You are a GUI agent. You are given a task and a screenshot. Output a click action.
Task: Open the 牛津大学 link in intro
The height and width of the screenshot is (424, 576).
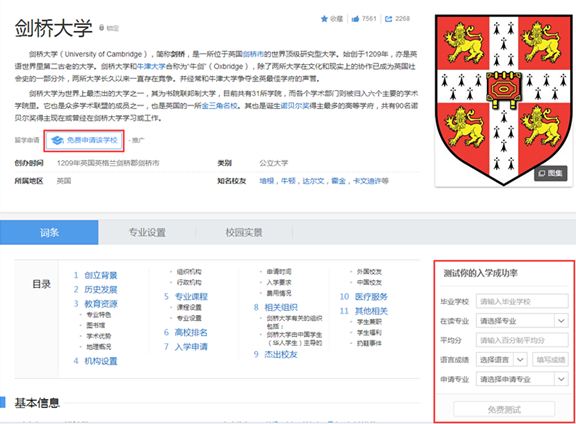pyautogui.click(x=151, y=67)
